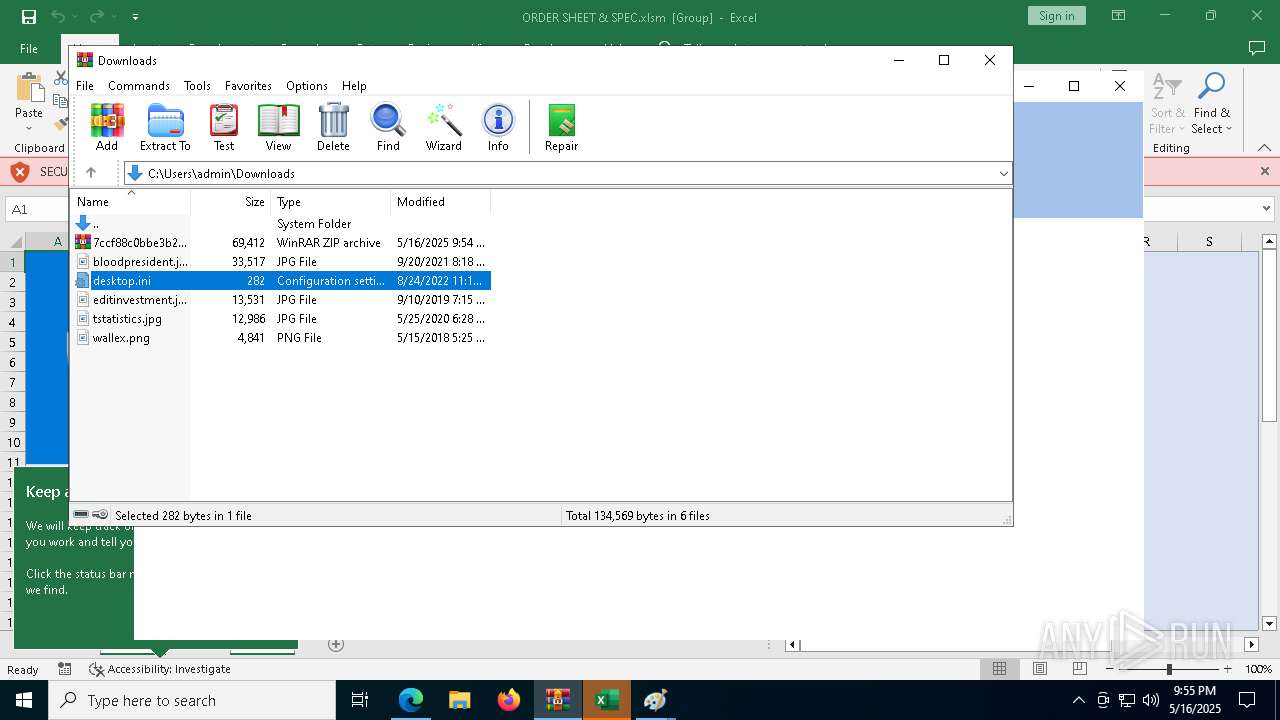Open the Excel comments icon
The width and height of the screenshot is (1280, 720).
pos(1257,48)
